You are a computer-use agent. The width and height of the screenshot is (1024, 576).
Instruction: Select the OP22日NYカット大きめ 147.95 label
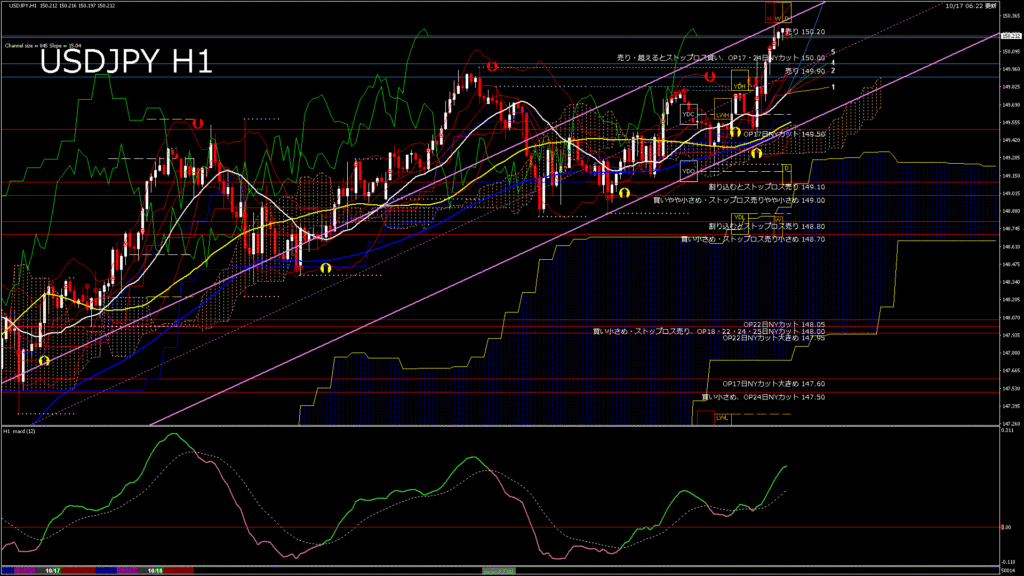click(x=774, y=338)
